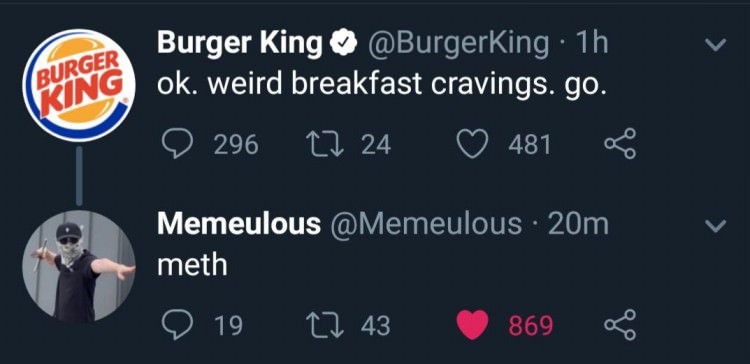Expand options chevron on Memeulous tweet
Viewport: 750px width, 364px height.
point(716,226)
